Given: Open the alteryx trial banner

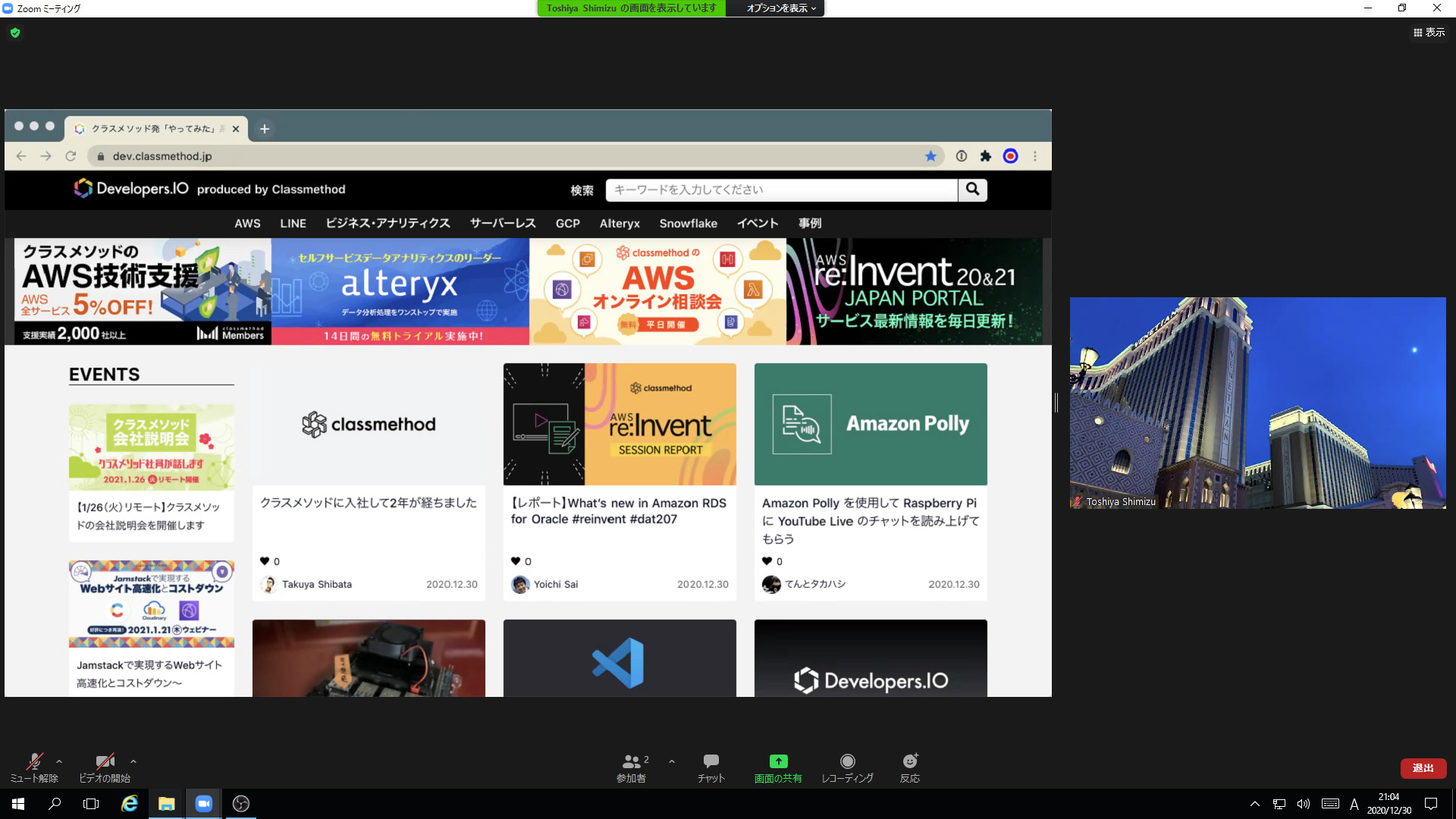Looking at the screenshot, I should (x=400, y=292).
